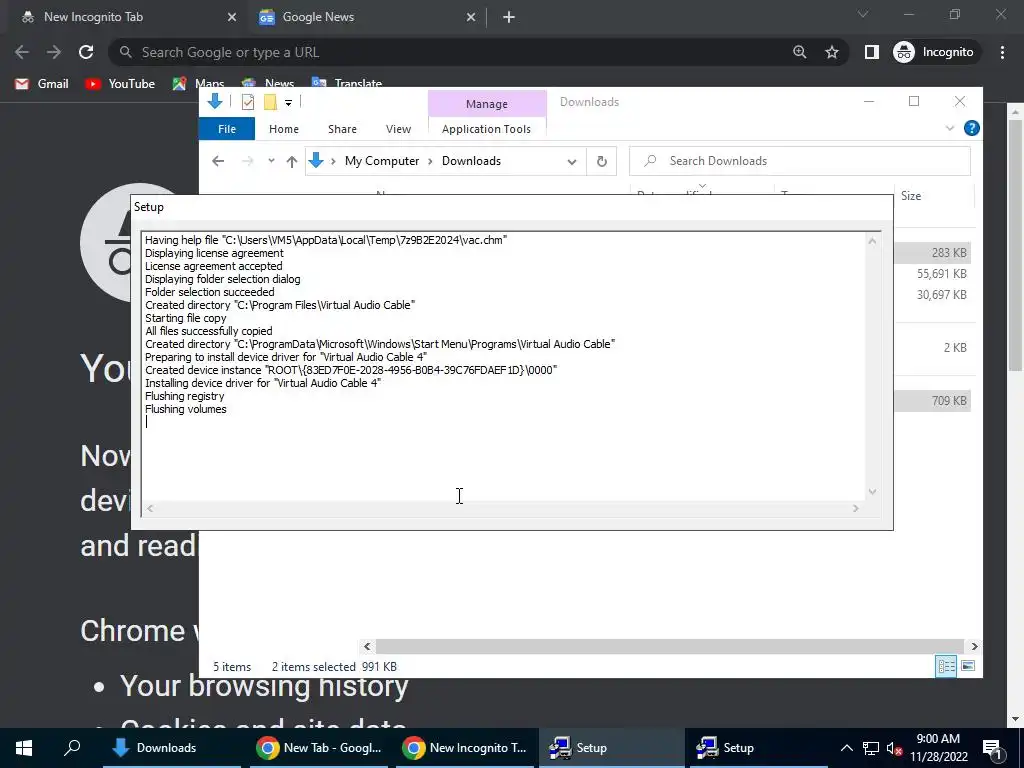Open Explorer recent locations dropdown
Viewport: 1024px width, 768px height.
(x=271, y=161)
